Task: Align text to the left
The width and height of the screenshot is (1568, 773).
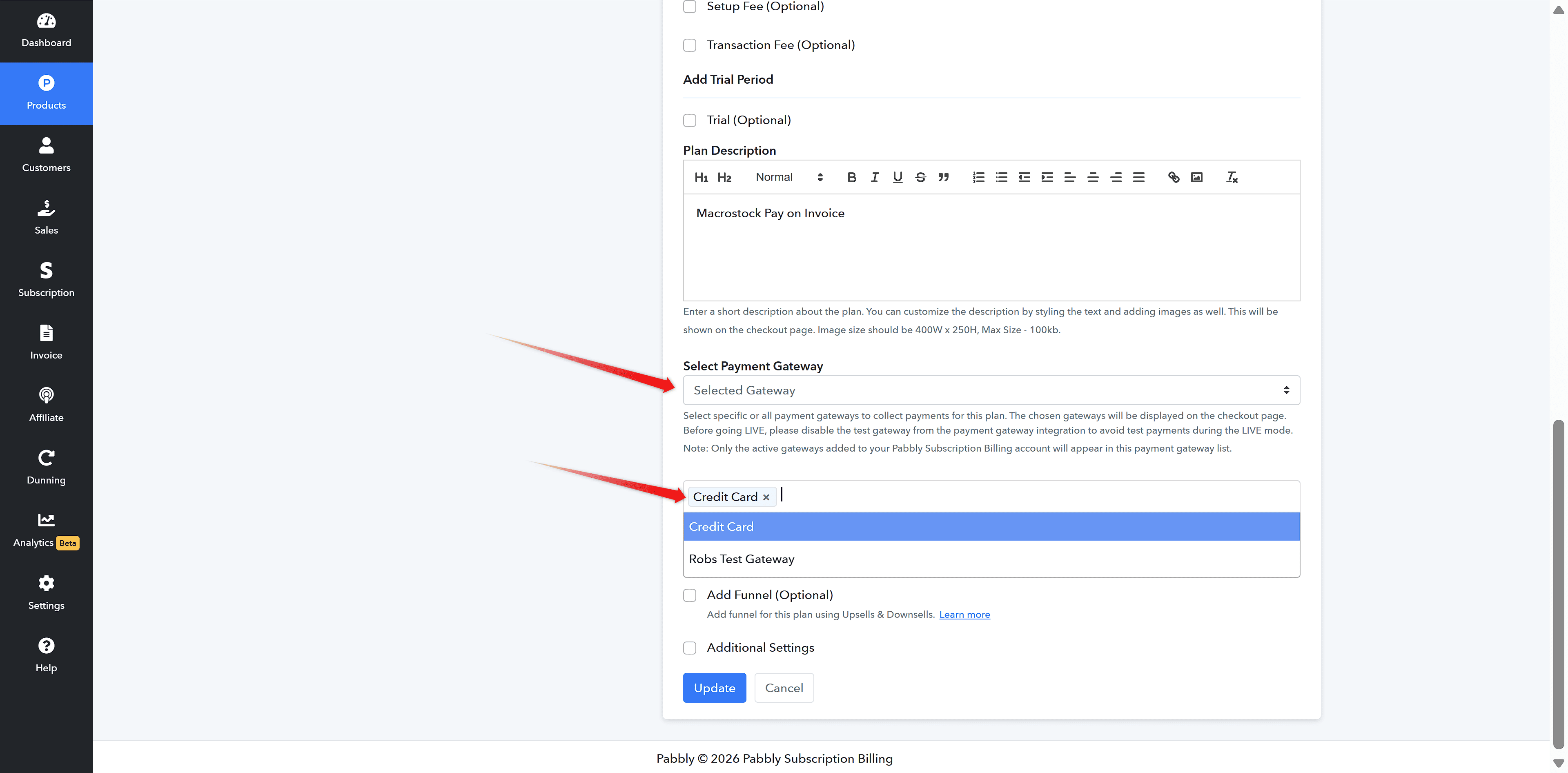Action: pyautogui.click(x=1070, y=177)
